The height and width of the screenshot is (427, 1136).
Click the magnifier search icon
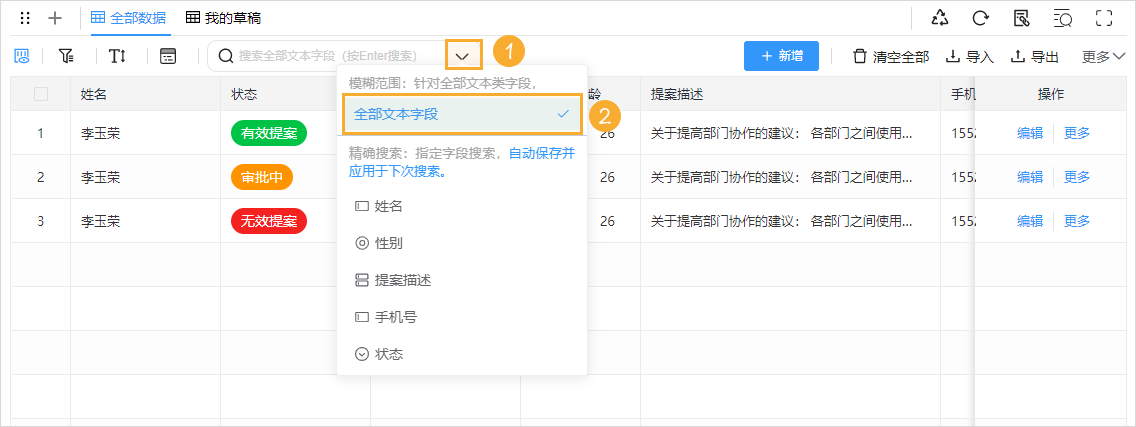coord(226,56)
